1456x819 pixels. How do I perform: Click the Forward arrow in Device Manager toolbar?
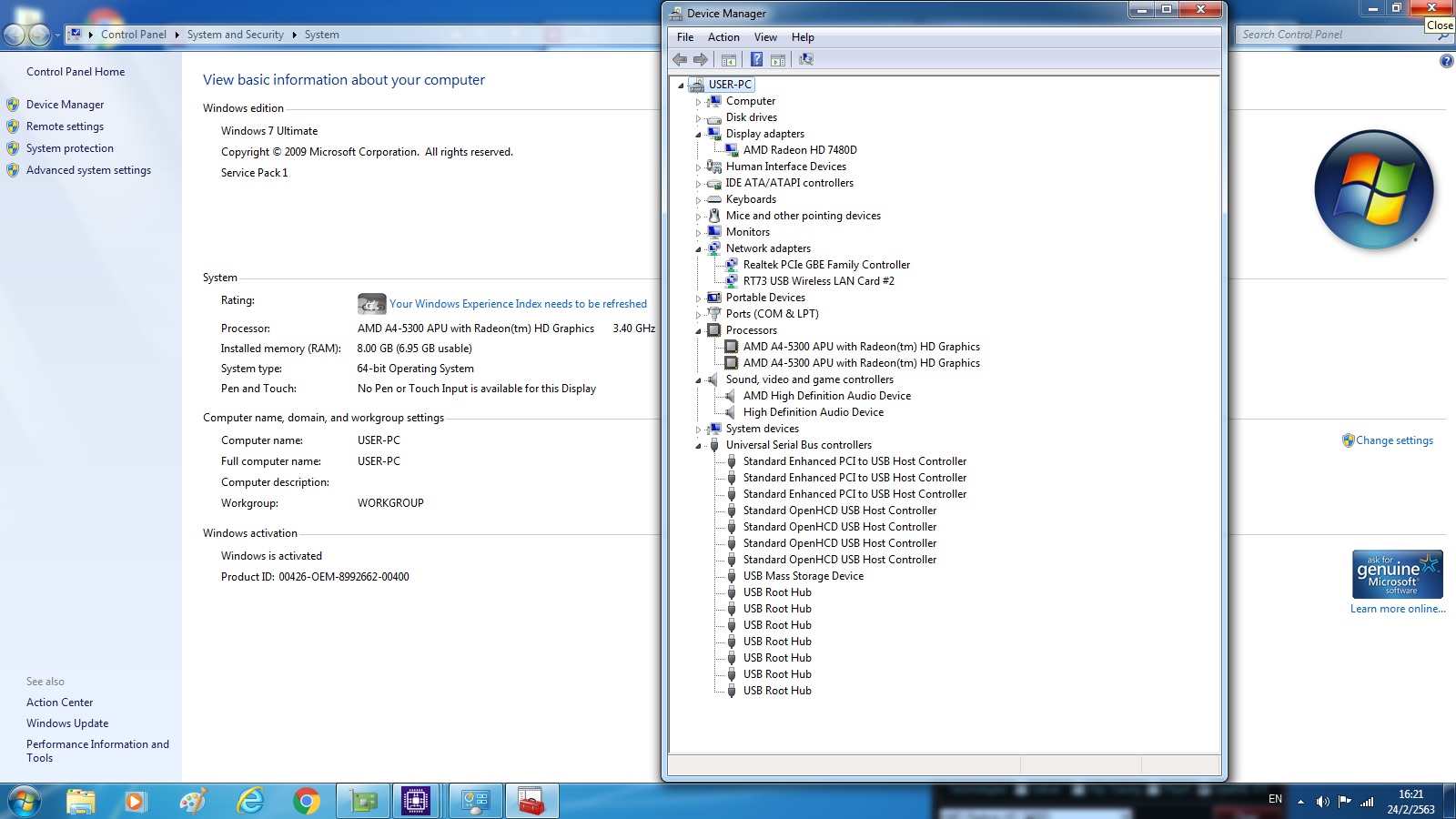(701, 60)
